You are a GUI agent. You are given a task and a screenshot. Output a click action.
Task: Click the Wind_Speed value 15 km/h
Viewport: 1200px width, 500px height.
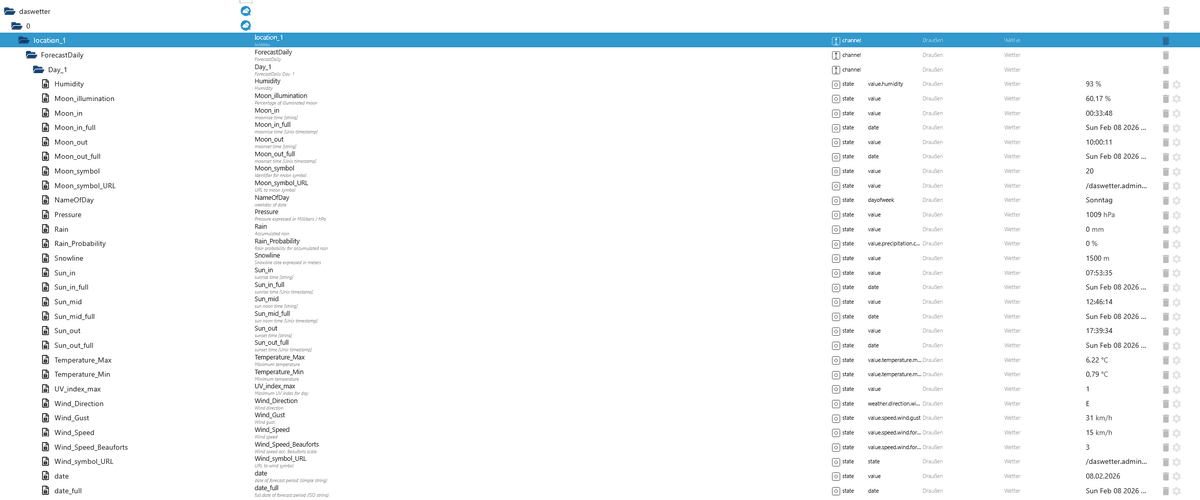[x=1099, y=433]
